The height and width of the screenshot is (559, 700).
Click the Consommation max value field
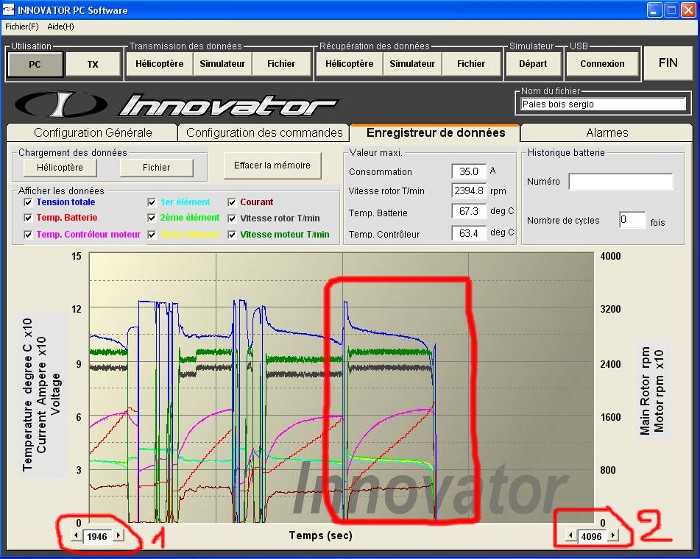[x=469, y=171]
